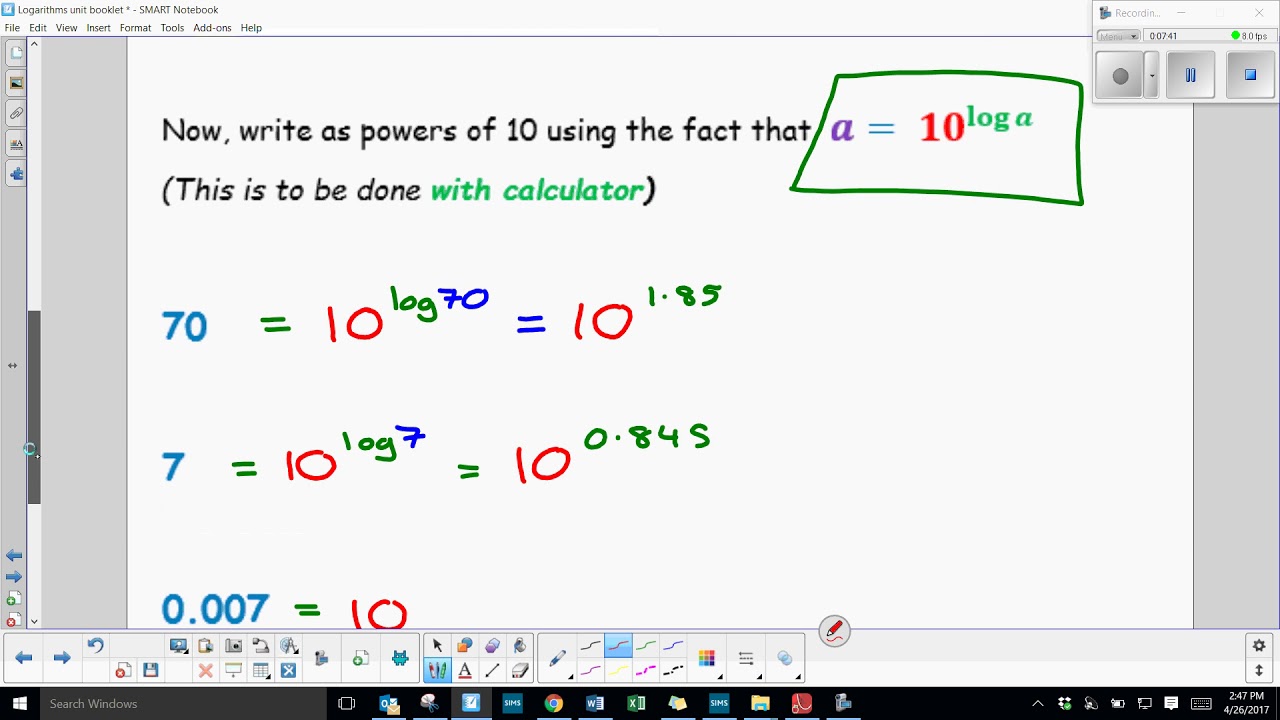
Task: Open the screen capture camera tool
Action: coord(233,645)
